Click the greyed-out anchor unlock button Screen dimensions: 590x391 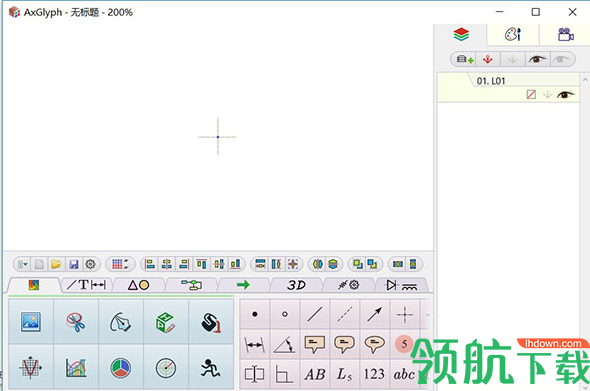point(512,59)
